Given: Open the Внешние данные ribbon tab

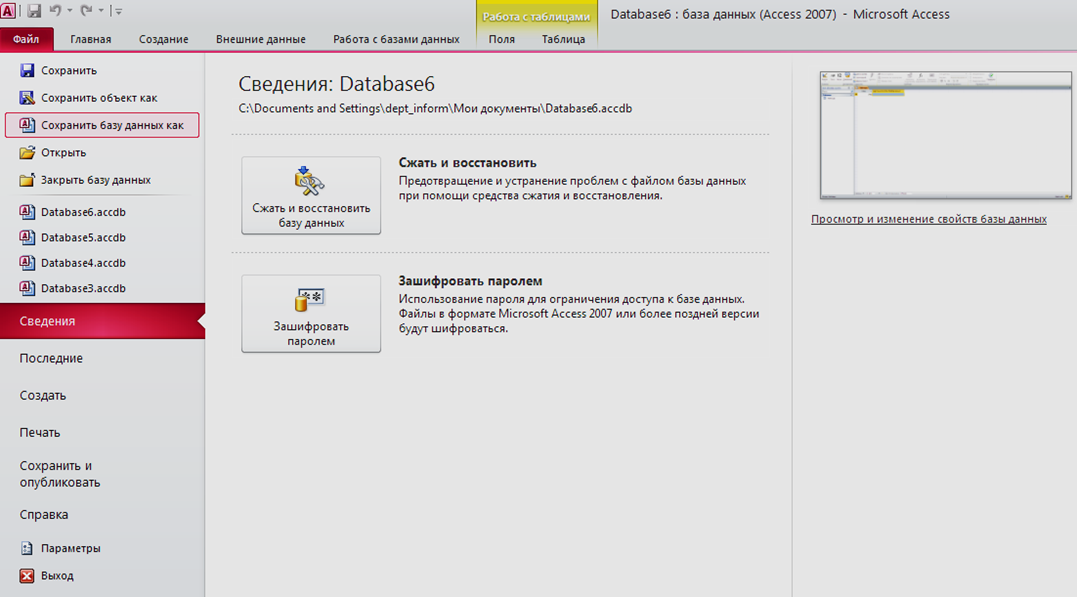Looking at the screenshot, I should pos(260,39).
